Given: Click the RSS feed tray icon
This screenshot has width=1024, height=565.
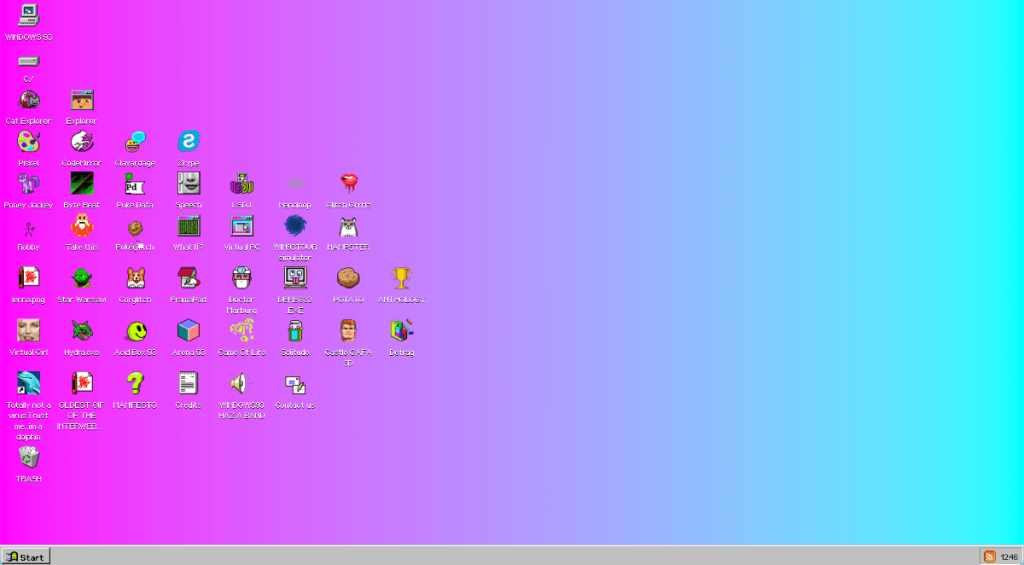Looking at the screenshot, I should (989, 557).
